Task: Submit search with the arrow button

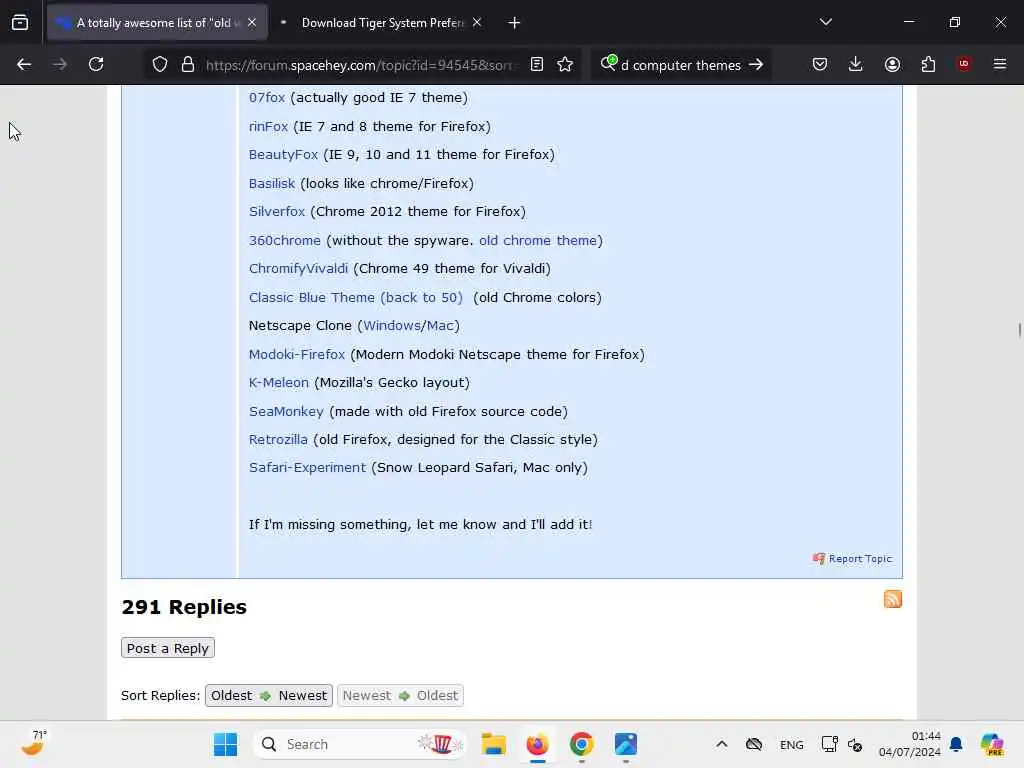Action: click(x=756, y=64)
